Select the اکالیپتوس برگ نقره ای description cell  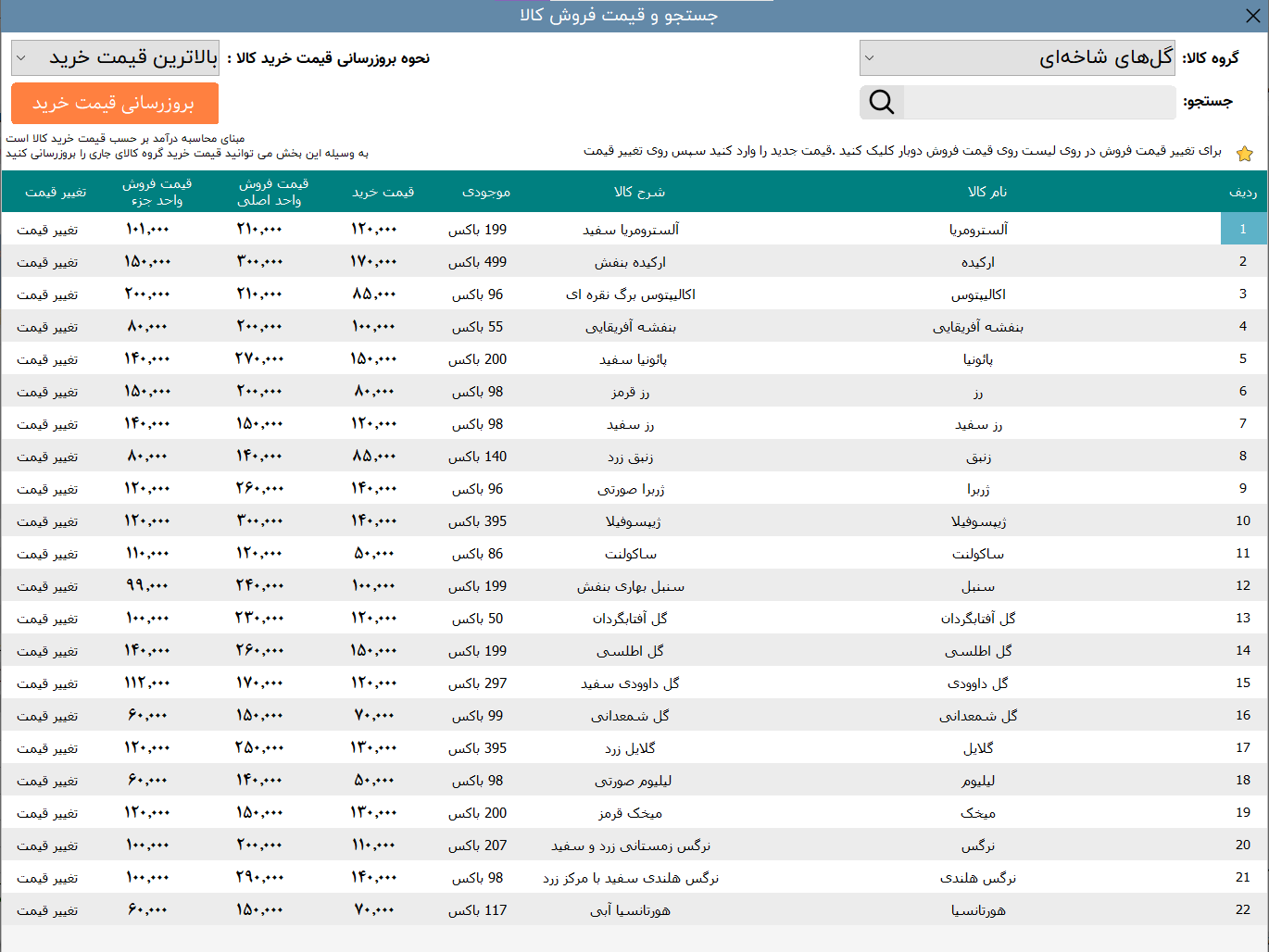tap(631, 294)
